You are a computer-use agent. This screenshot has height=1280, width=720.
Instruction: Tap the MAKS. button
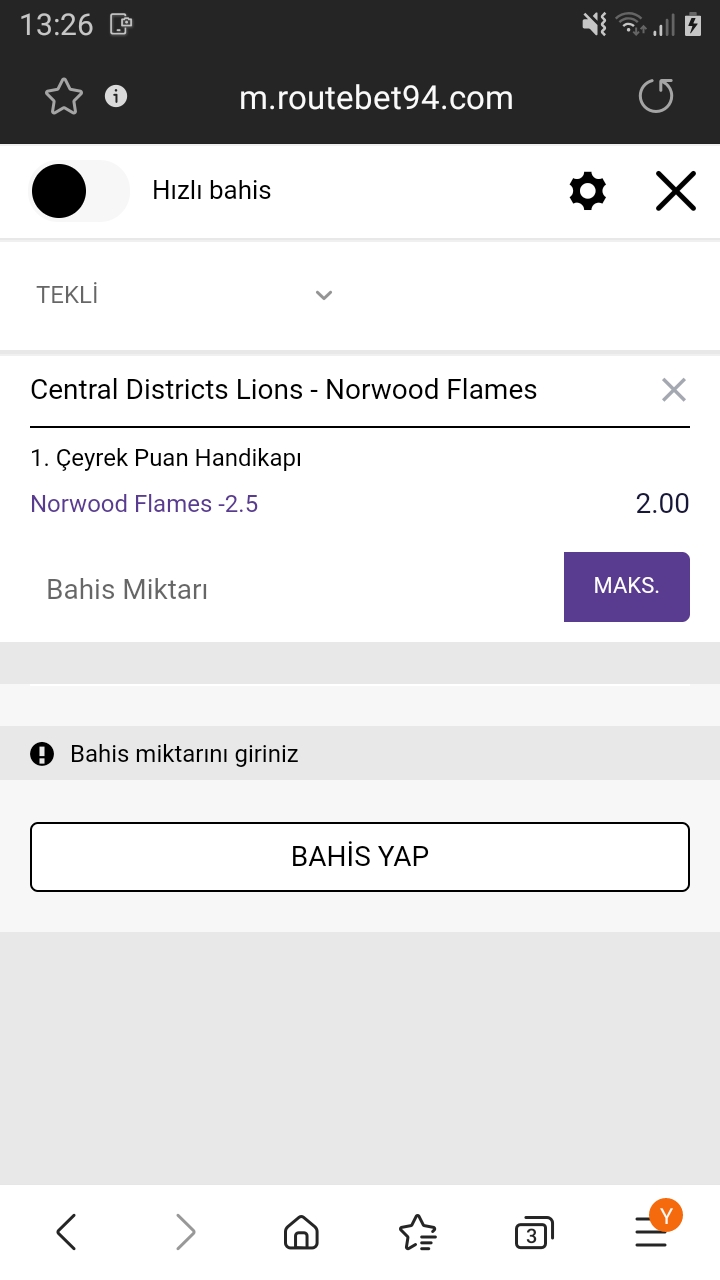coord(627,587)
